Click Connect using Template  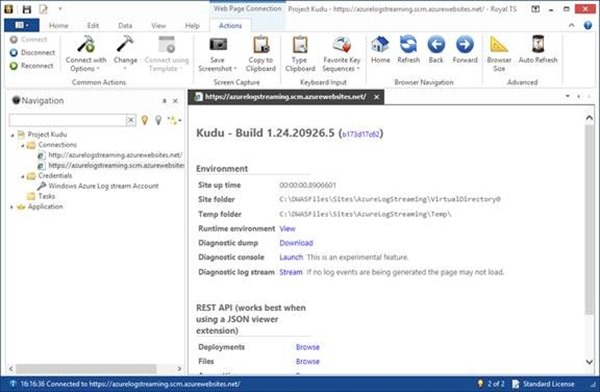tap(166, 54)
